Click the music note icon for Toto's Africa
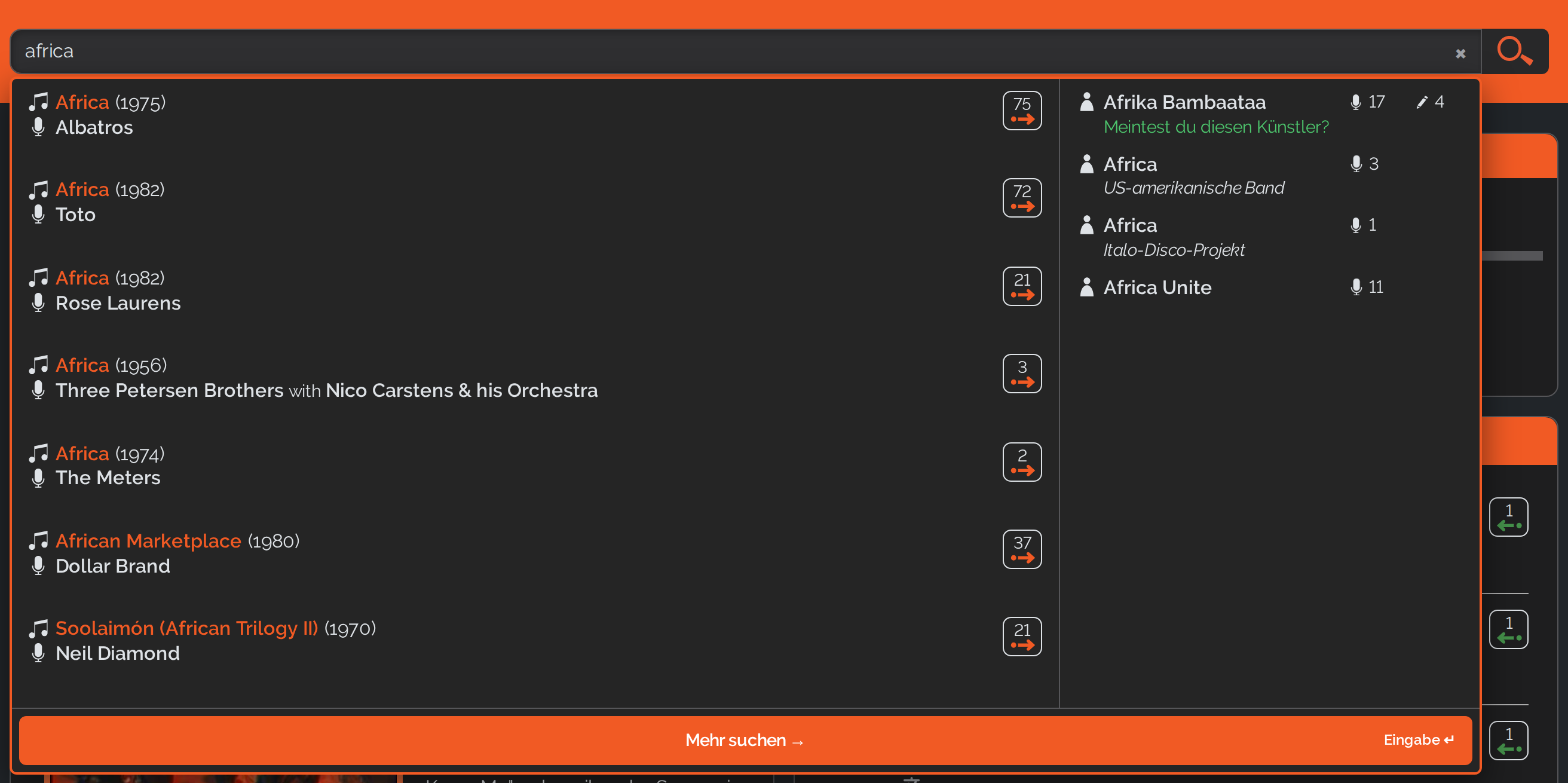1568x783 pixels. [x=38, y=189]
